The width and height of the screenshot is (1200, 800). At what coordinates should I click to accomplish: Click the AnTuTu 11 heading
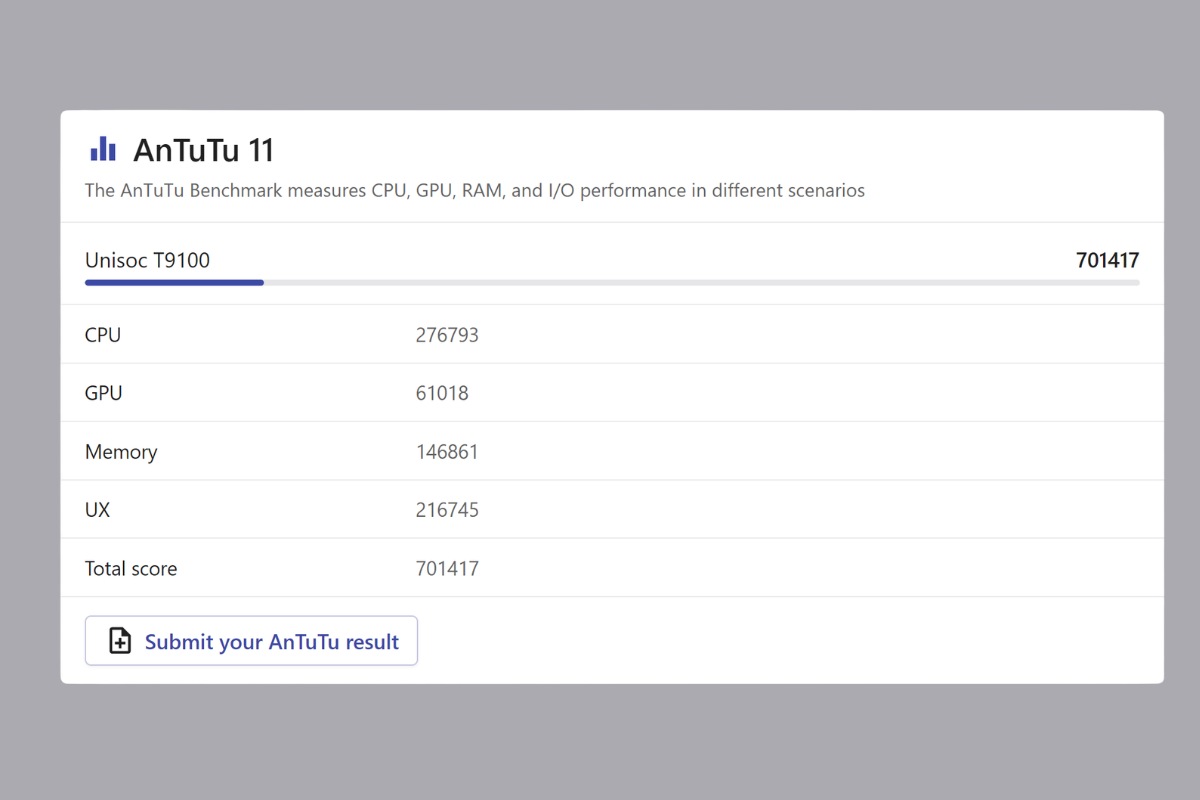(203, 151)
